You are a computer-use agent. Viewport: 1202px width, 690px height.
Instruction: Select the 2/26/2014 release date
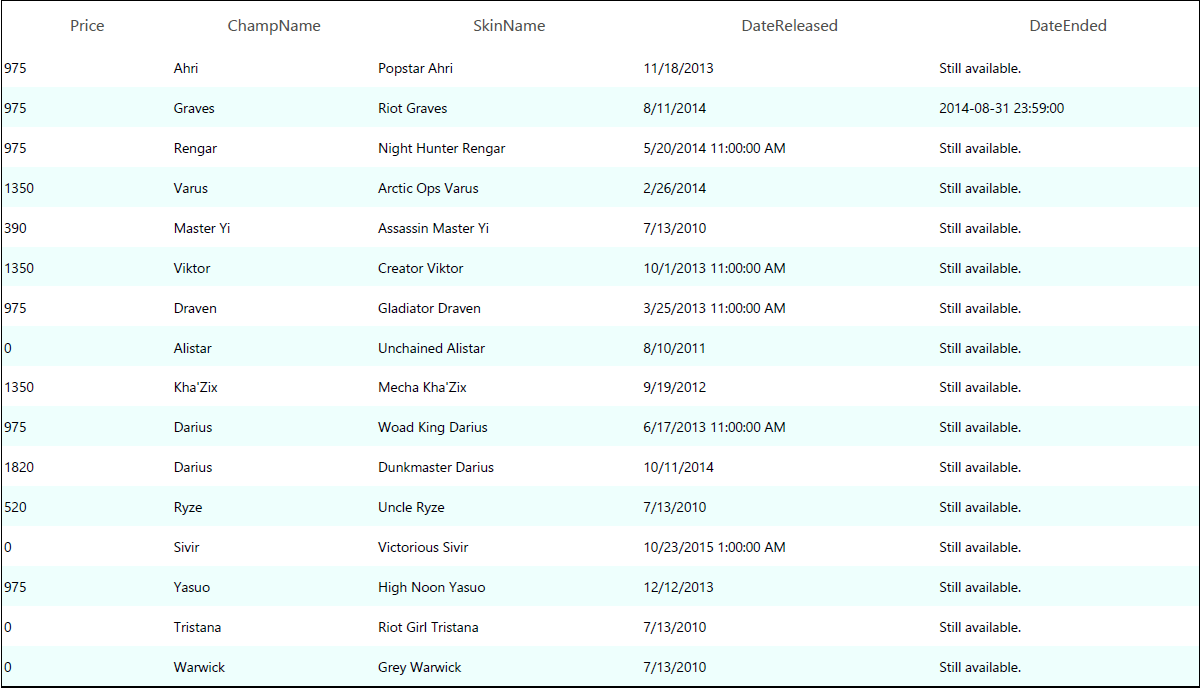click(x=675, y=188)
